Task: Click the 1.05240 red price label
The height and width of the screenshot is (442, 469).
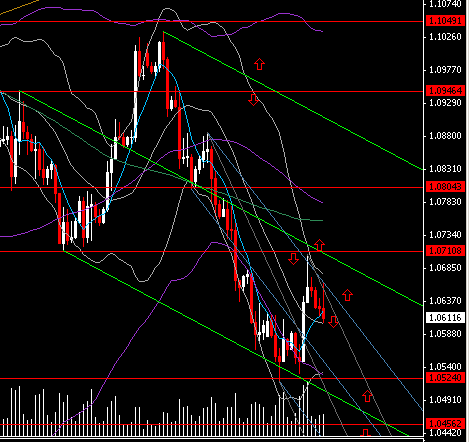Action: click(445, 378)
